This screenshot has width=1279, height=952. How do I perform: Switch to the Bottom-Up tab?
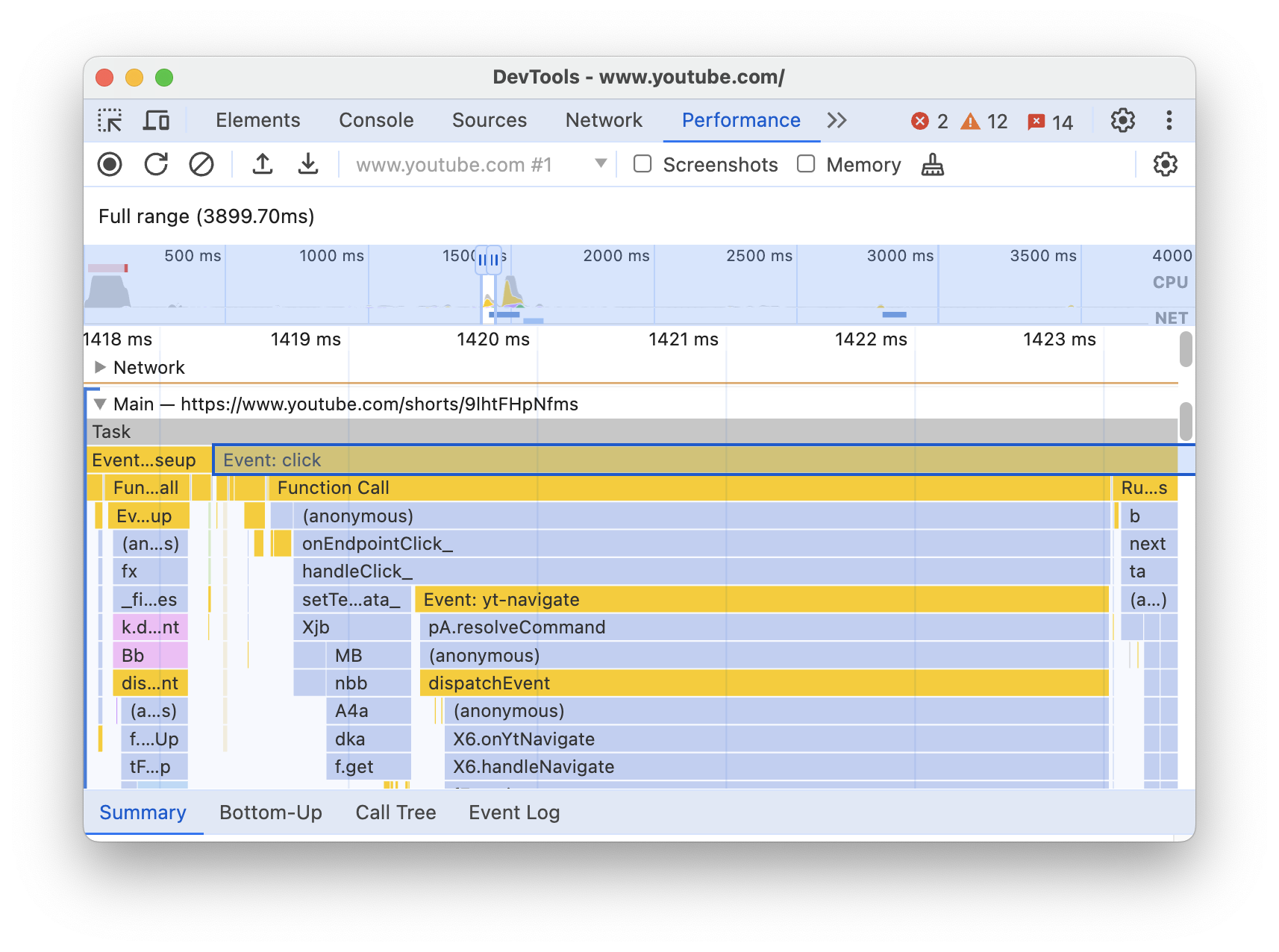click(x=270, y=812)
